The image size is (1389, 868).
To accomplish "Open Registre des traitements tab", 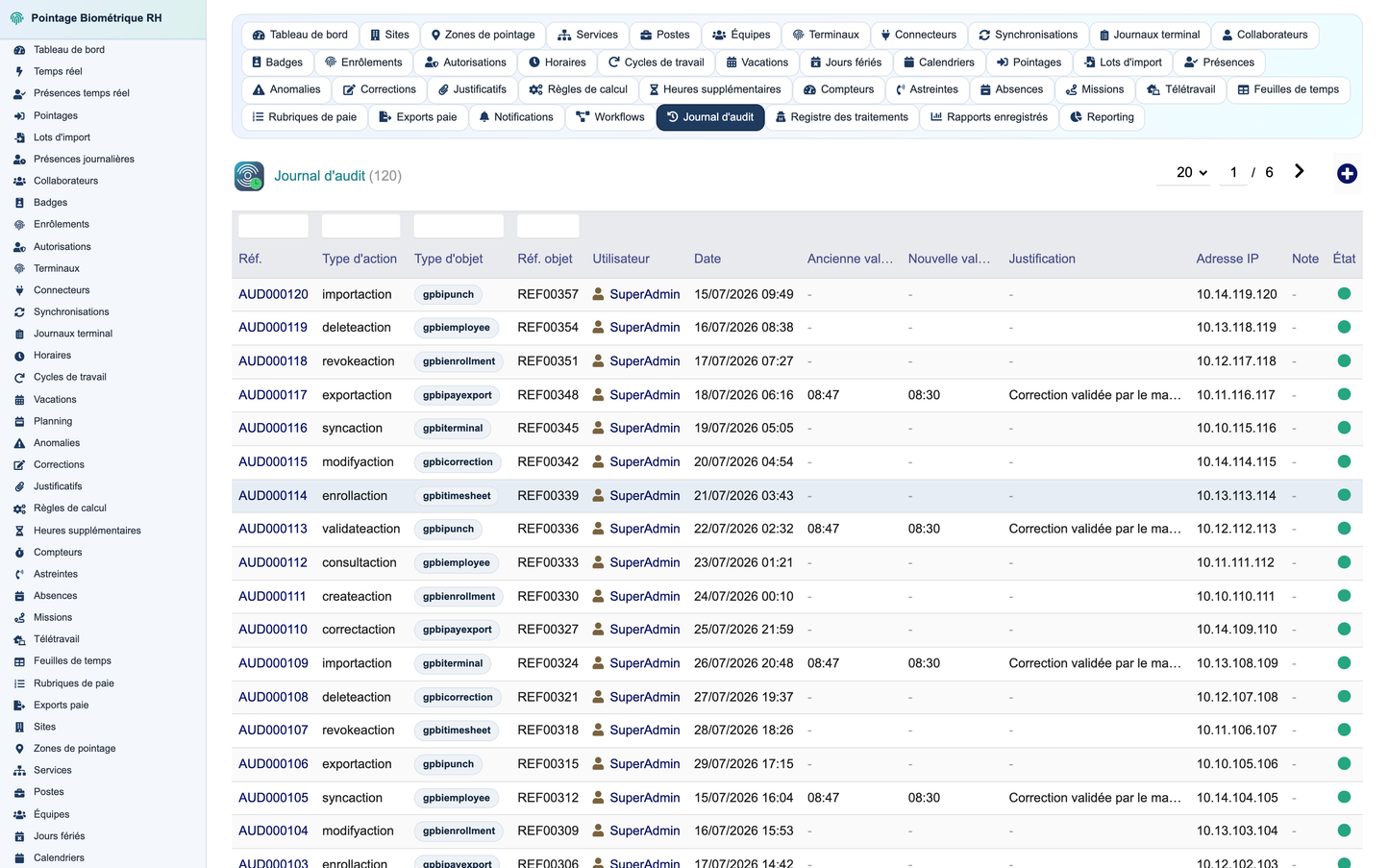I will coord(841,117).
